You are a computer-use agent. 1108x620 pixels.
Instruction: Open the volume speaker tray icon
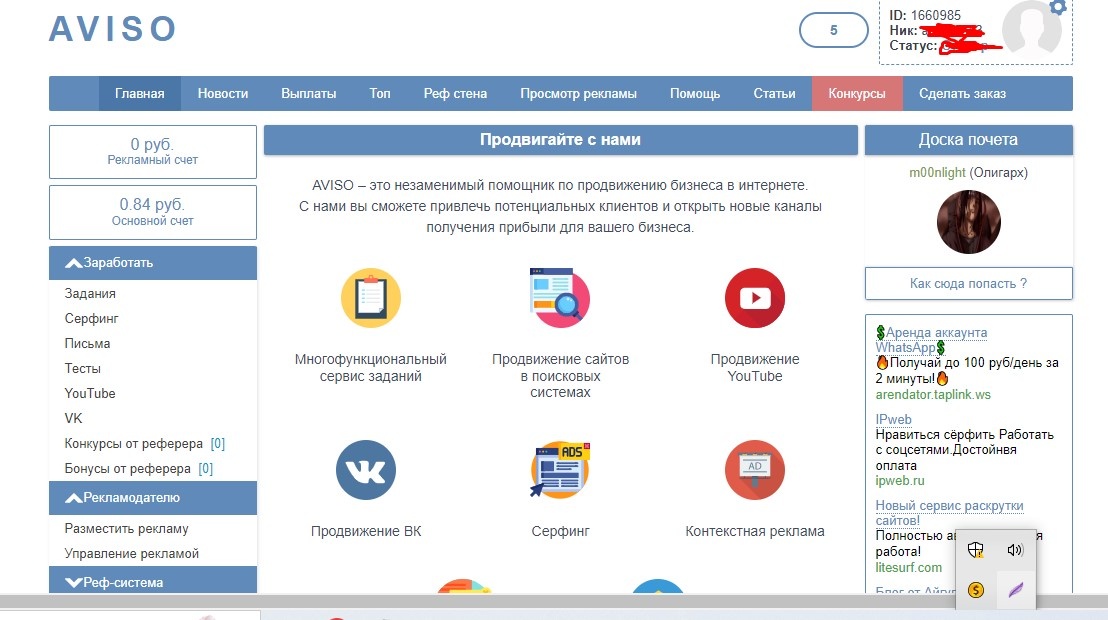pos(1015,550)
